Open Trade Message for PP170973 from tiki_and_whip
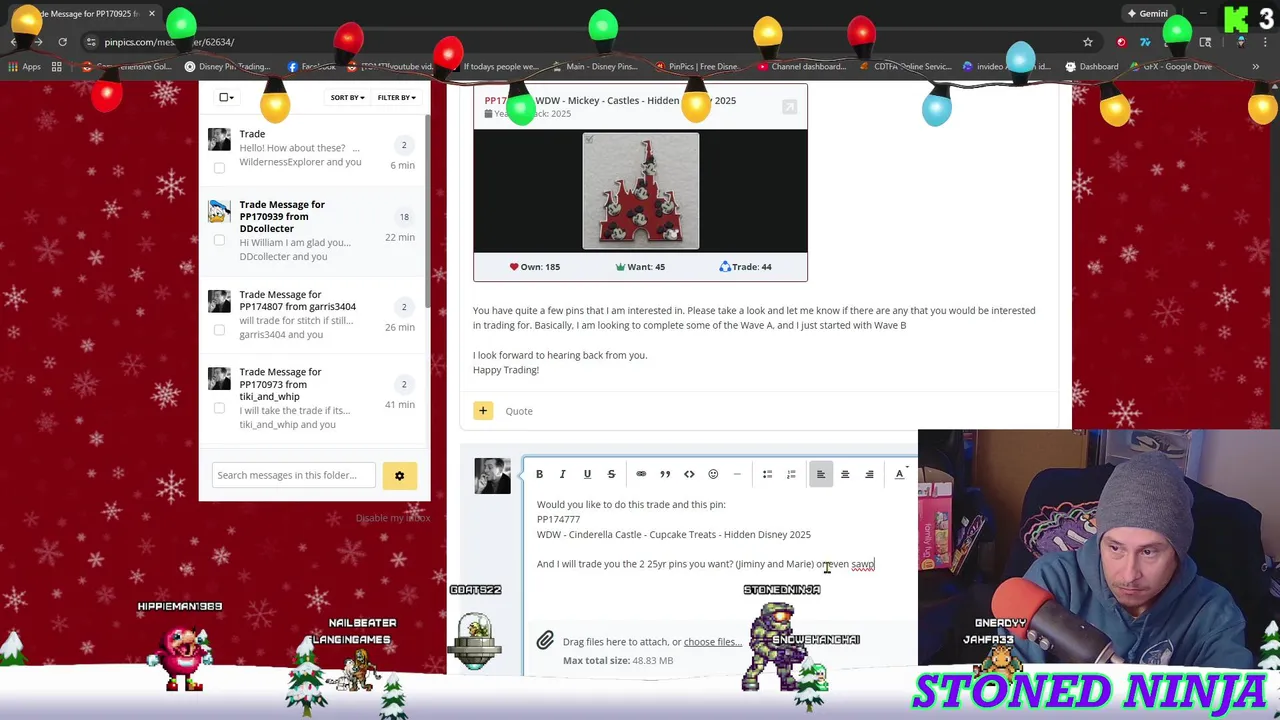The height and width of the screenshot is (720, 1280). [x=280, y=384]
